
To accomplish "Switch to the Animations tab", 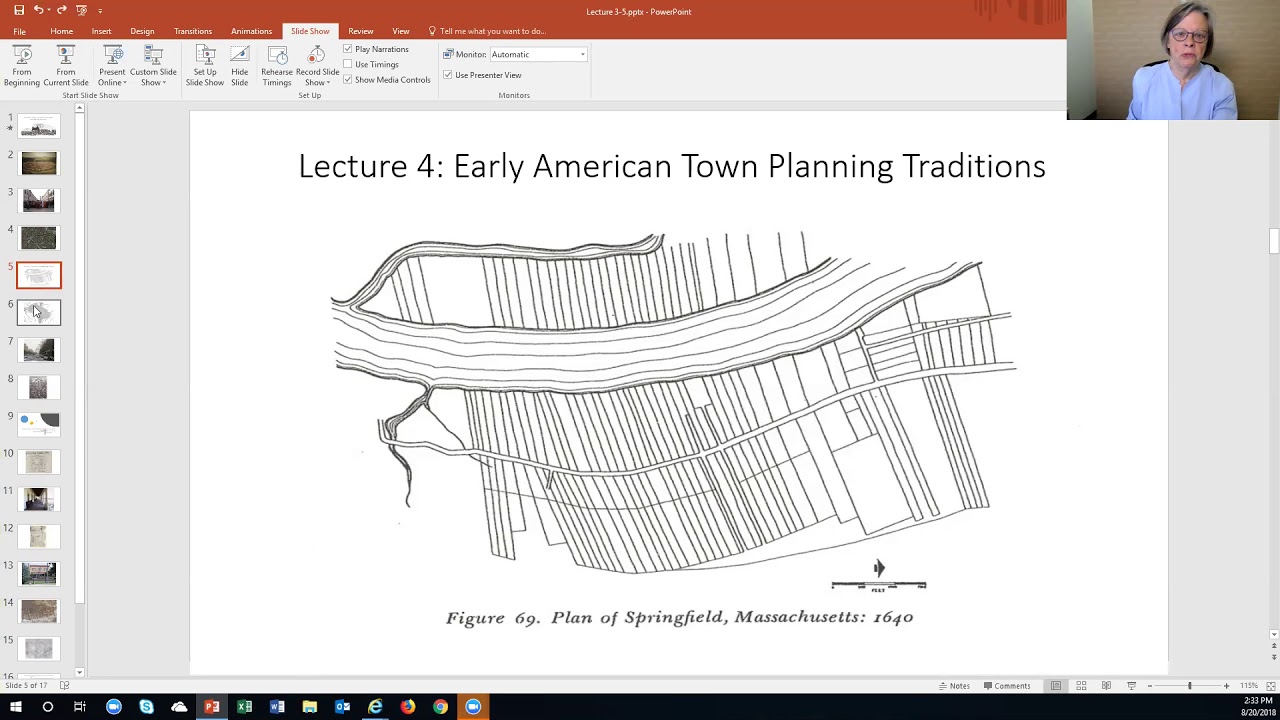I will [251, 31].
